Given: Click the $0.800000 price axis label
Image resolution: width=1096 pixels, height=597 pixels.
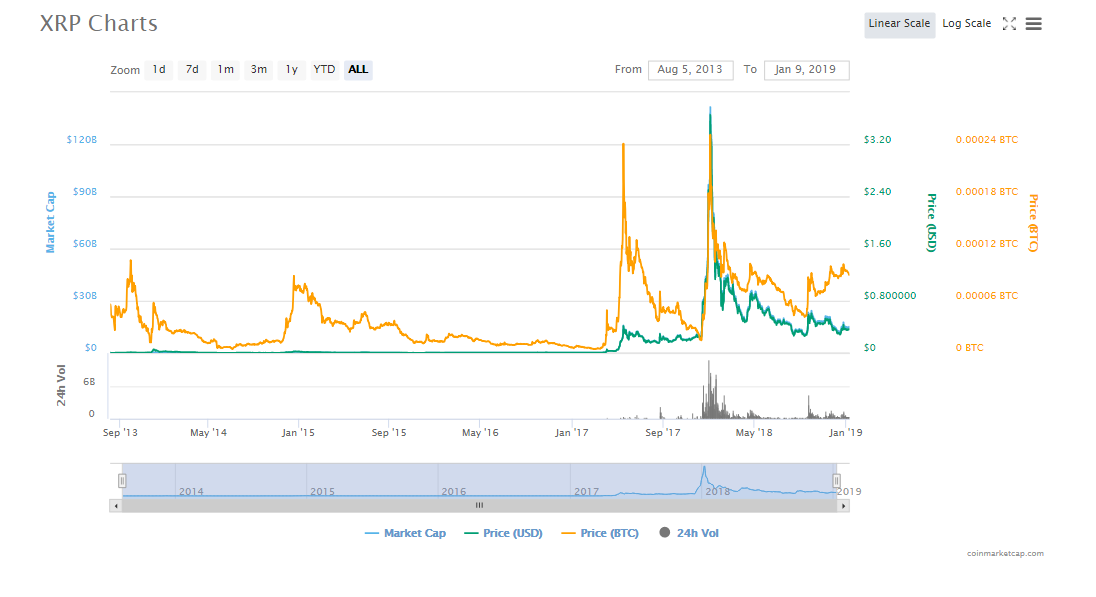Looking at the screenshot, I should (x=890, y=296).
